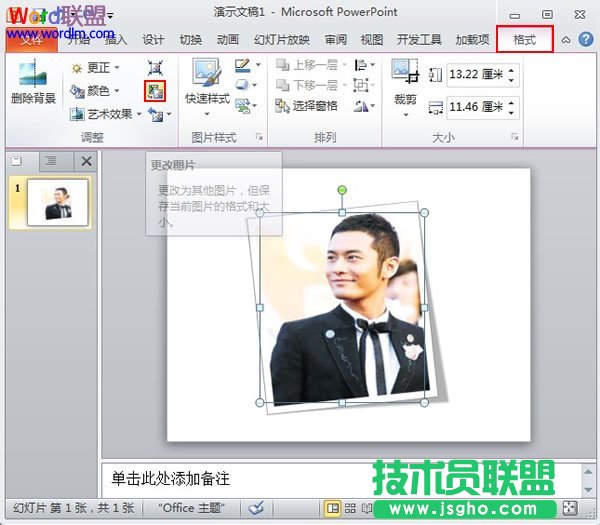Click the Selection Pane (选择窗格) button
600x525 pixels.
click(308, 106)
